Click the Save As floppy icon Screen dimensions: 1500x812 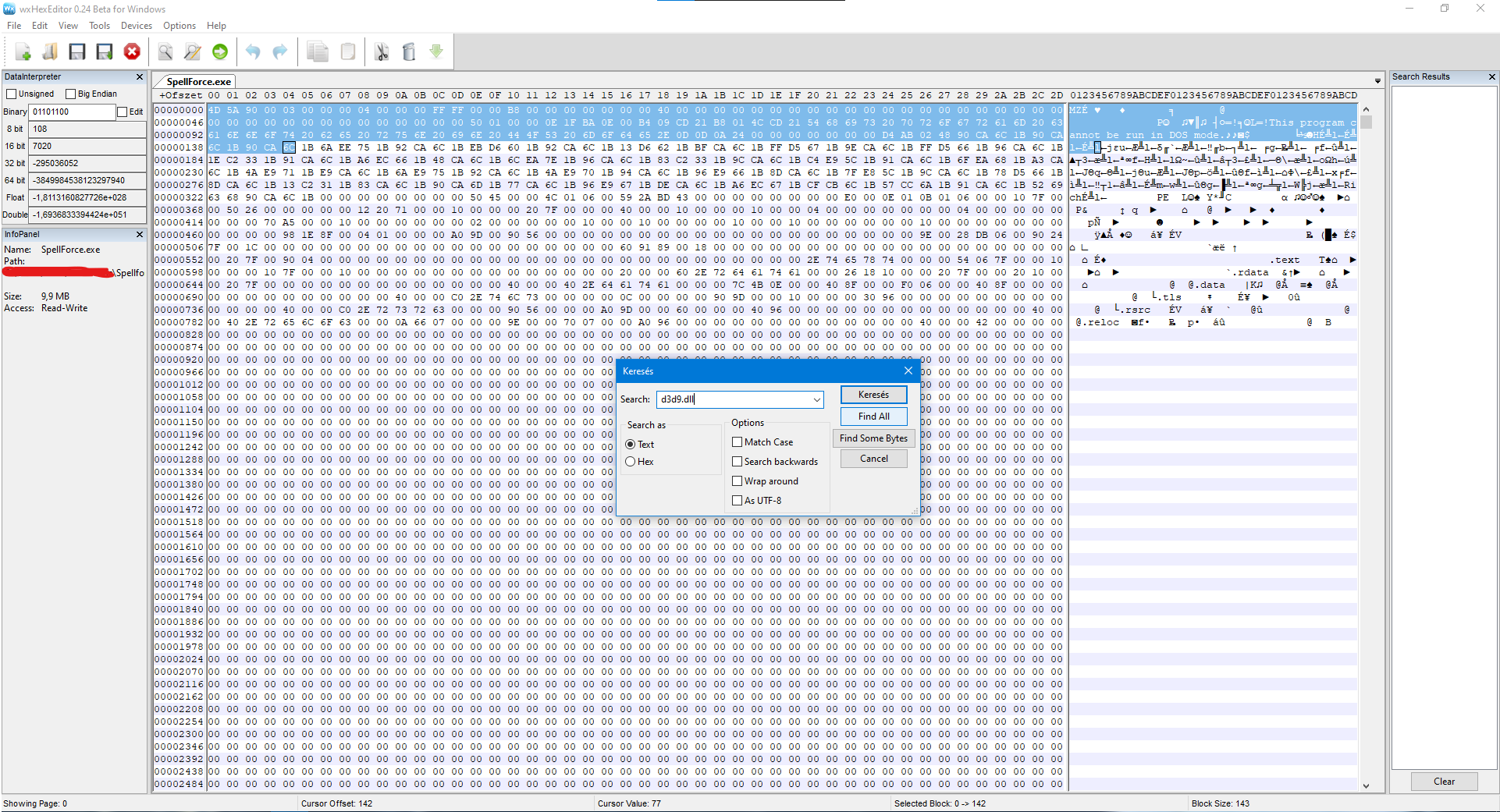coord(105,51)
